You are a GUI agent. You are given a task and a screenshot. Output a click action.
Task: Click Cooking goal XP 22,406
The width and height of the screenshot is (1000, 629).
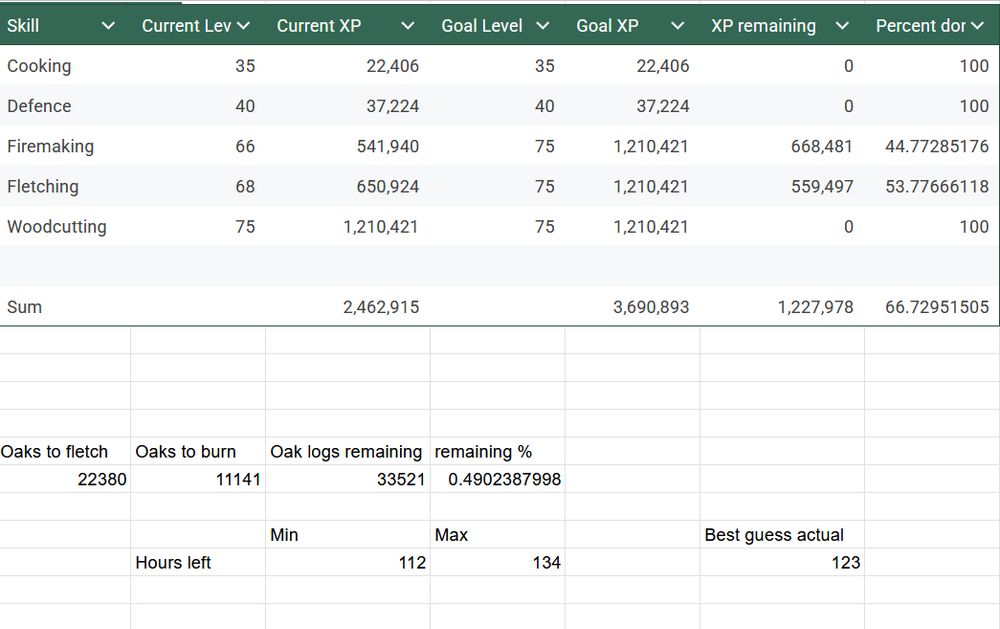coord(663,66)
